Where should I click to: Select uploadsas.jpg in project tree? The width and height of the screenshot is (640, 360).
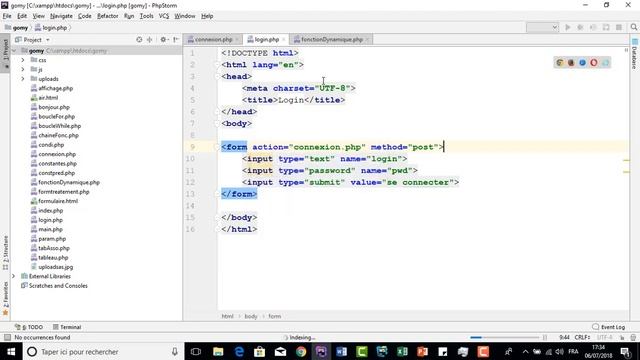pyautogui.click(x=56, y=267)
